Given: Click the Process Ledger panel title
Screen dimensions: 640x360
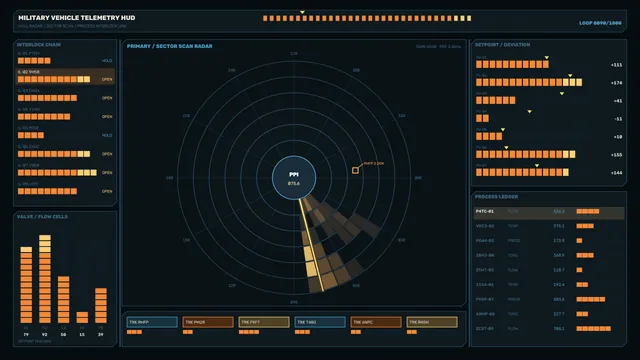Looking at the screenshot, I should 496,197.
